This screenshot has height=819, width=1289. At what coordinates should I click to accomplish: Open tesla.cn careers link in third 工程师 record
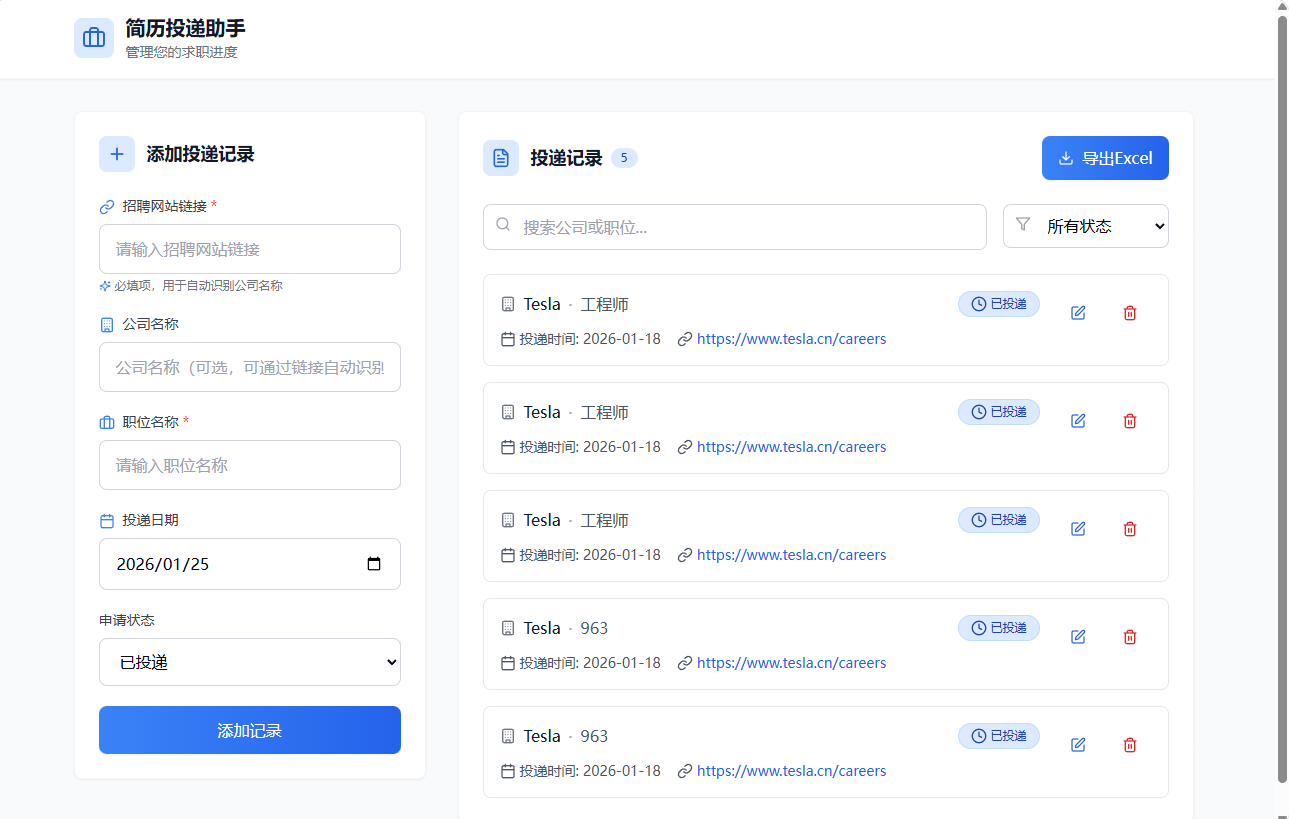click(x=791, y=555)
